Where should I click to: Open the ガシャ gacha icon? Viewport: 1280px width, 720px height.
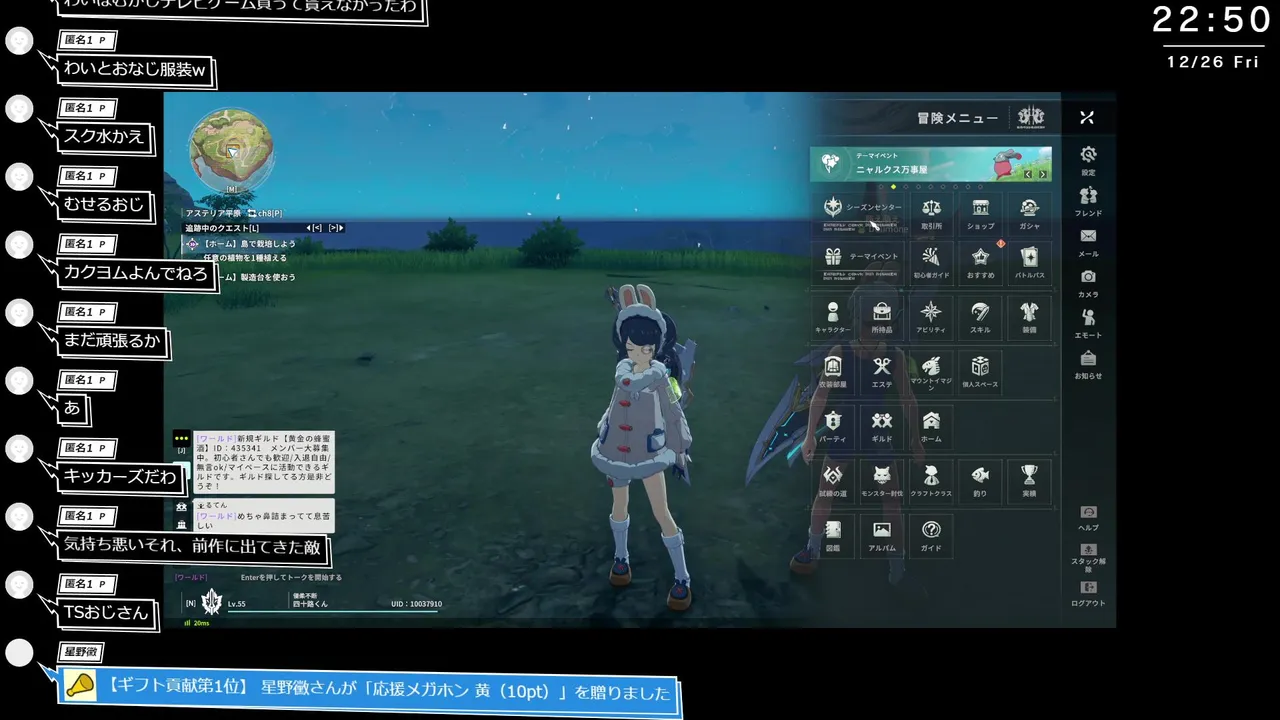click(1029, 214)
